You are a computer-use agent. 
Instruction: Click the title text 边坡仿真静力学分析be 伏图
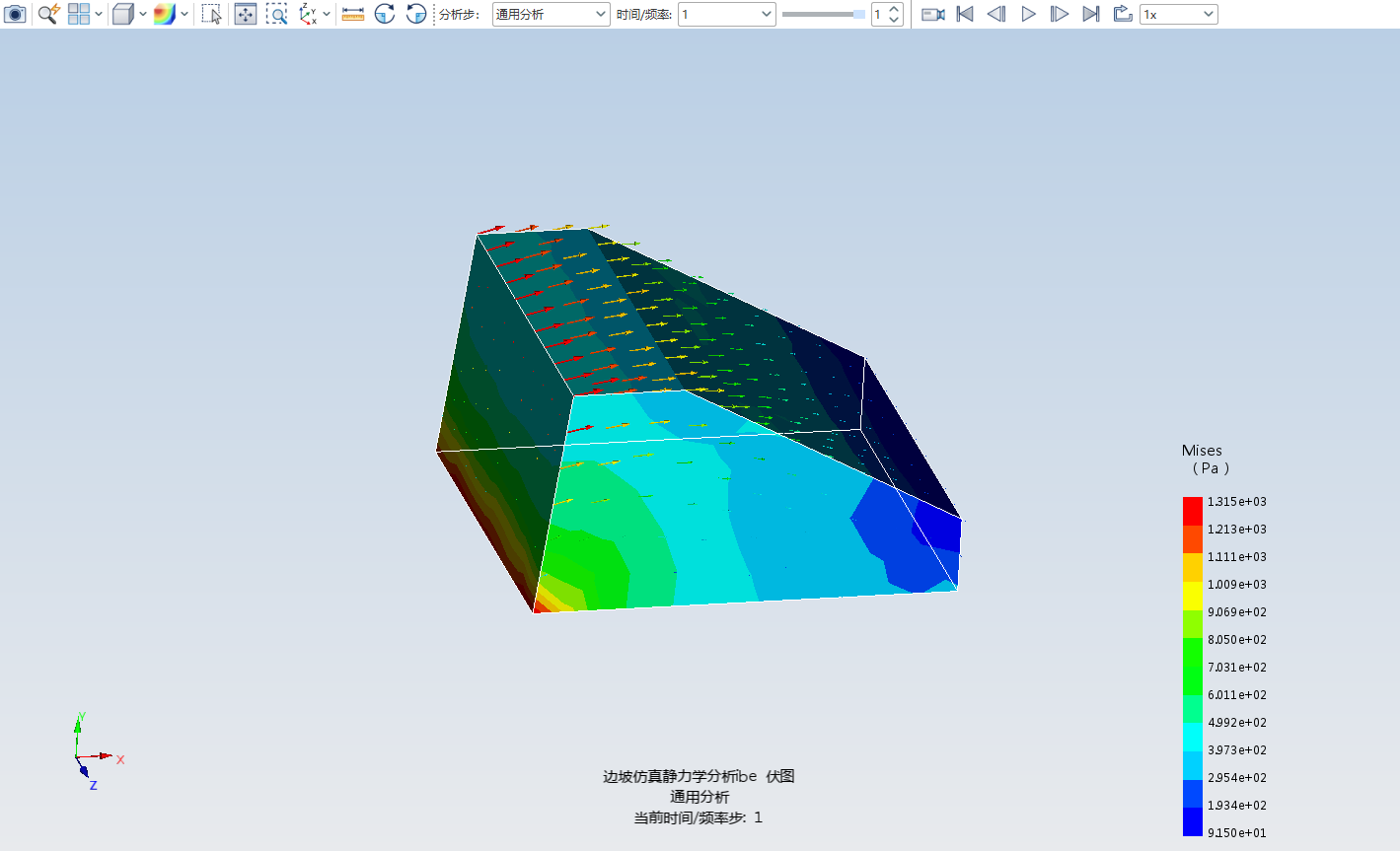[x=699, y=776]
